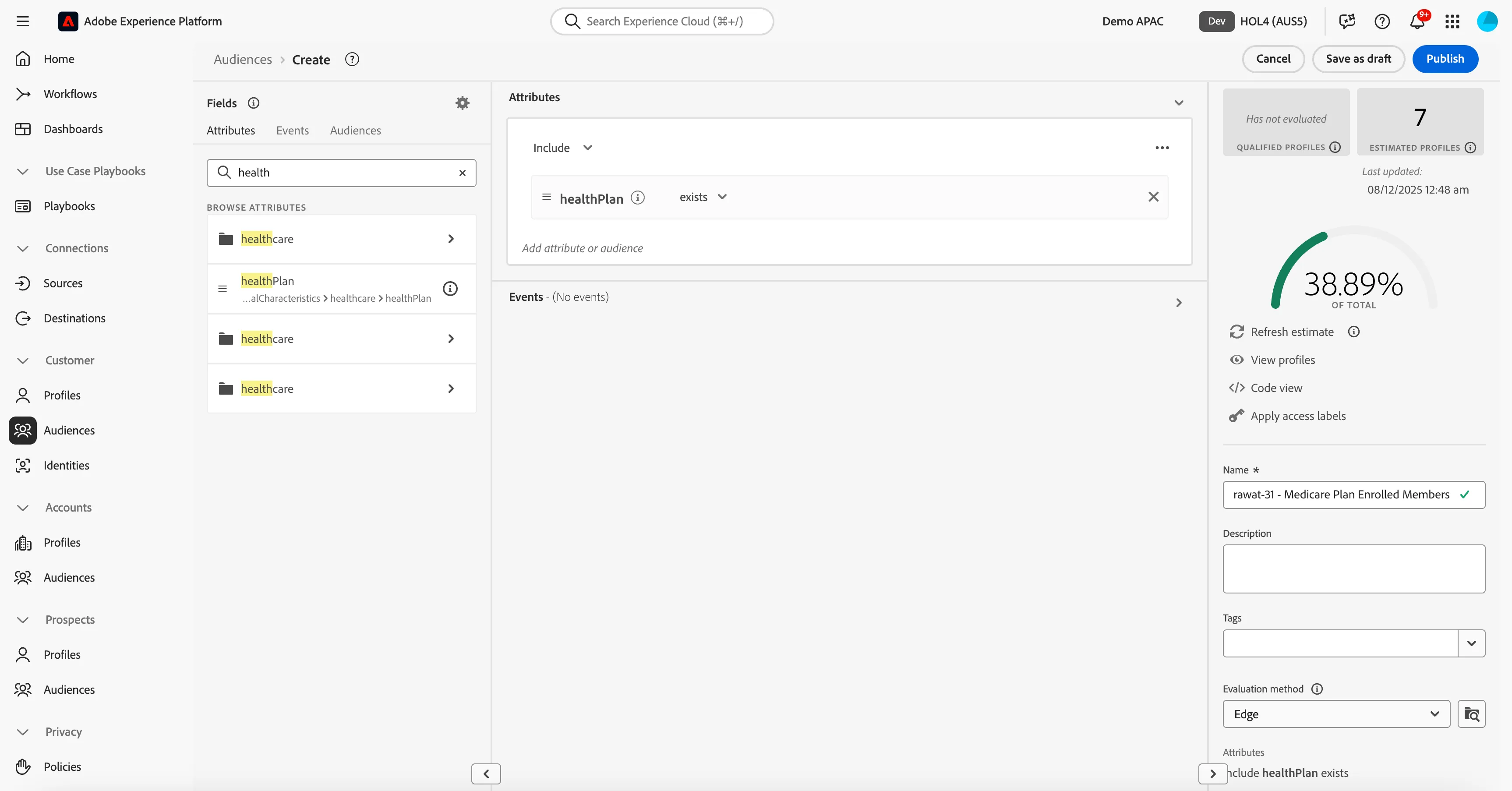Collapse the Fields left panel
Image resolution: width=1512 pixels, height=791 pixels.
coord(486,773)
